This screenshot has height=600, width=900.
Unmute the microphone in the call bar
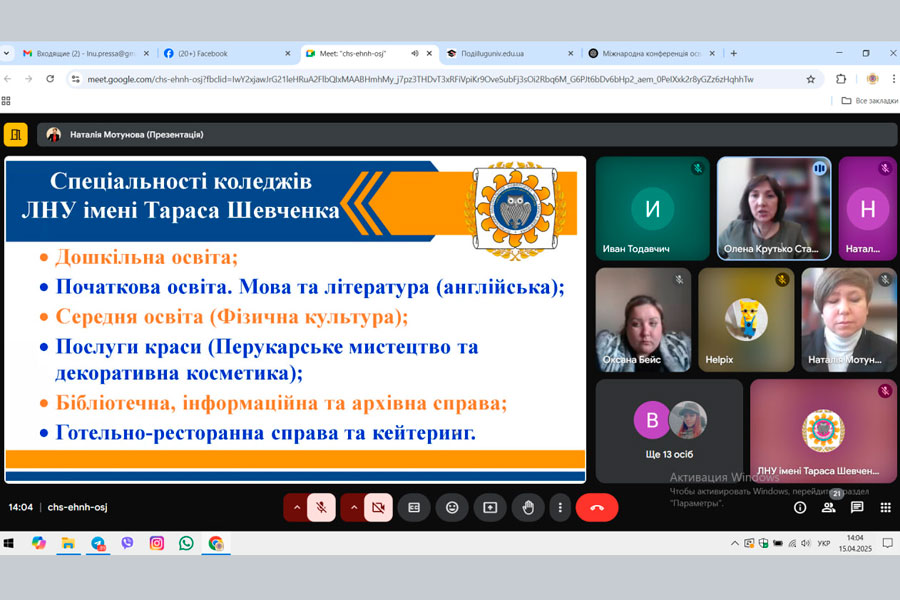(x=321, y=507)
